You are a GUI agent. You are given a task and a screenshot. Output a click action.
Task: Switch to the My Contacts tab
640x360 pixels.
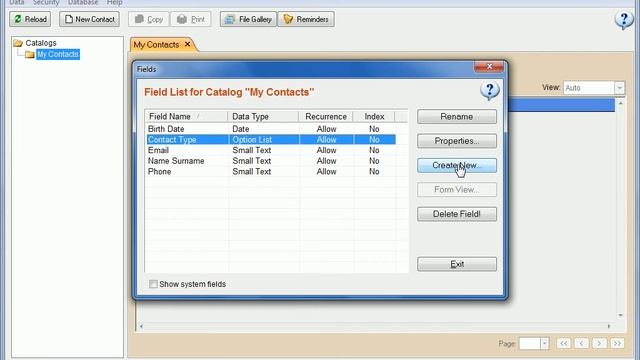pos(156,44)
